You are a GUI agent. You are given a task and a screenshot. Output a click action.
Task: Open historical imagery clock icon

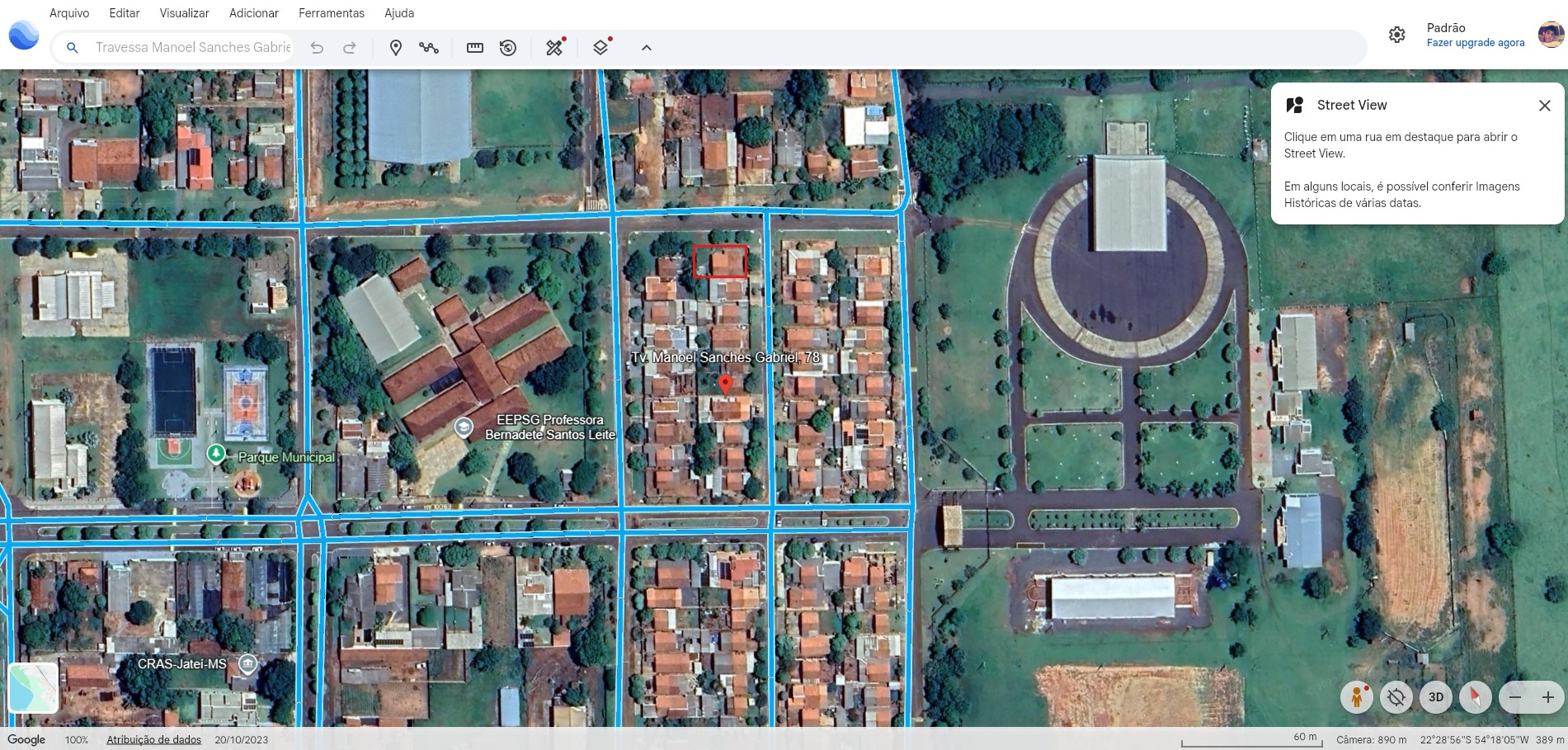[508, 48]
